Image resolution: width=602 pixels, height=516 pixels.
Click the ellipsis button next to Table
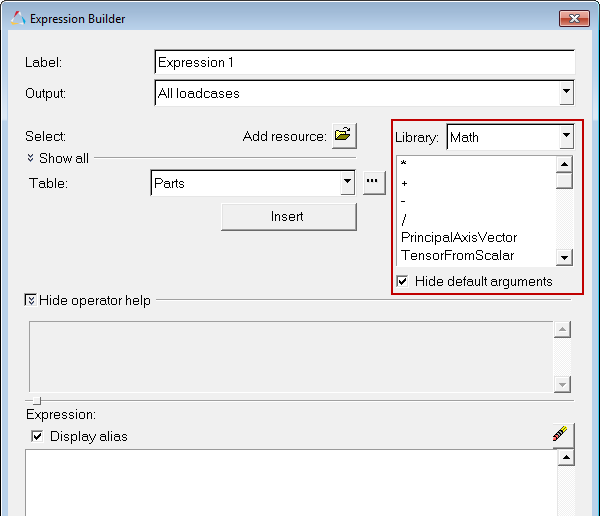[374, 182]
